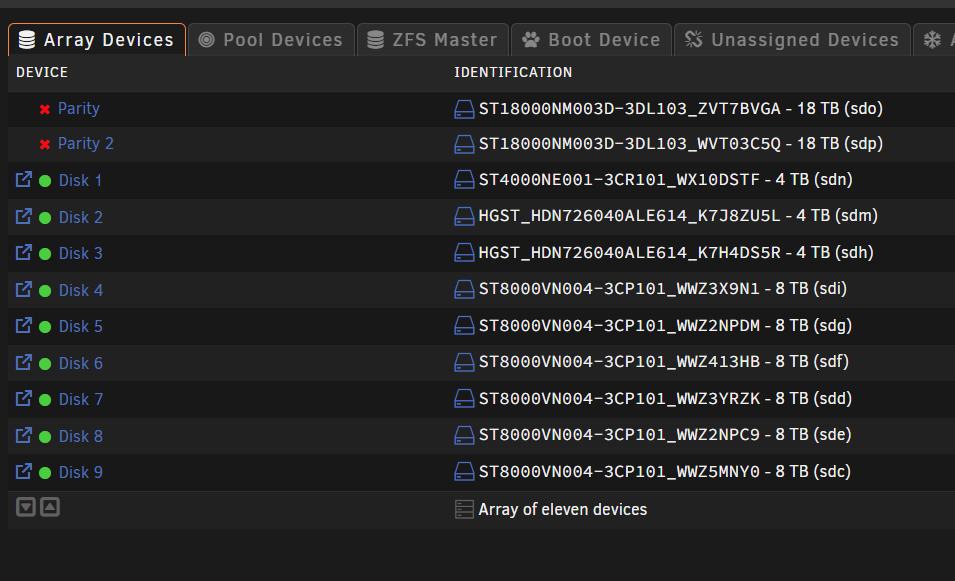Screen dimensions: 955x581
Task: Browse Disk 5 via its external-link icon
Action: (x=24, y=325)
